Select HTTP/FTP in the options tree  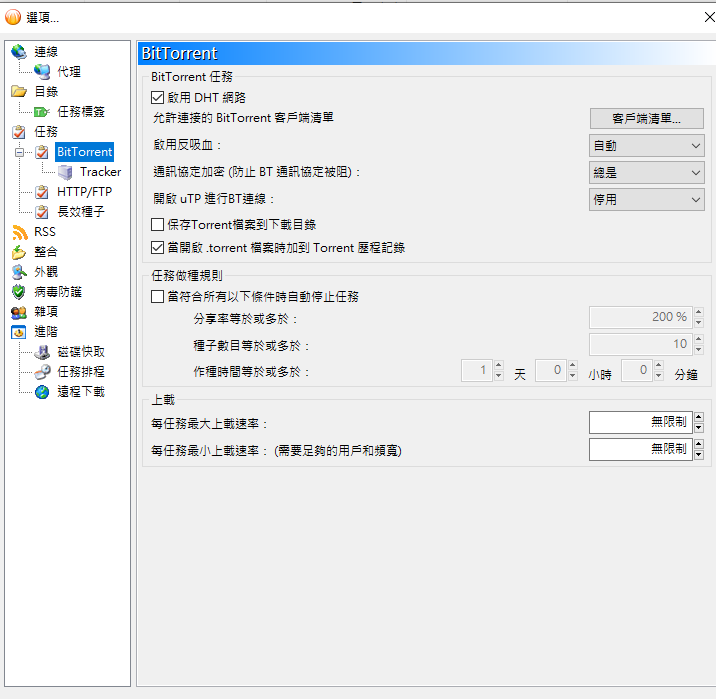pos(84,192)
